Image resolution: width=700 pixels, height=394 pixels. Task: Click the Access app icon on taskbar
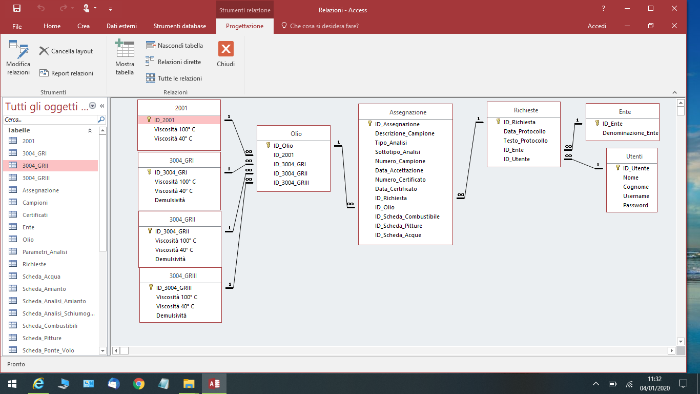(x=214, y=383)
